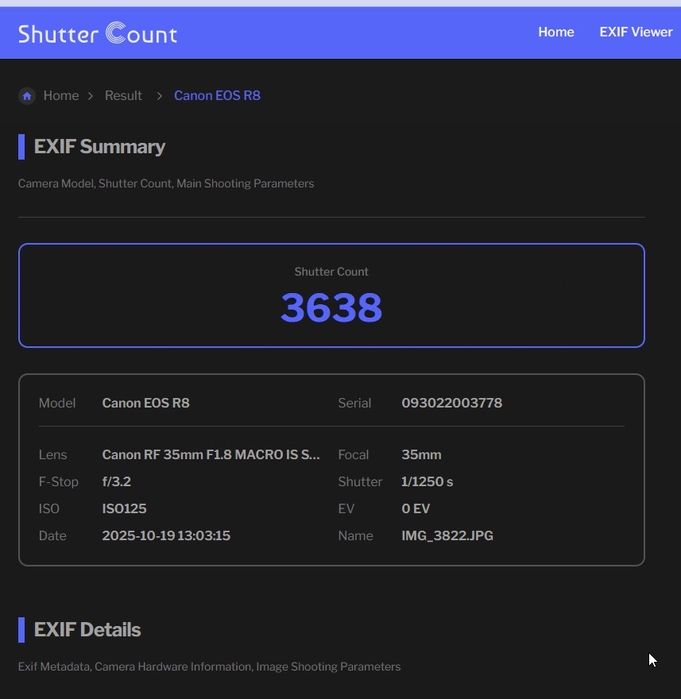Click shutter speed value 1/1250 s
Screen dimensions: 681x699
tap(427, 482)
